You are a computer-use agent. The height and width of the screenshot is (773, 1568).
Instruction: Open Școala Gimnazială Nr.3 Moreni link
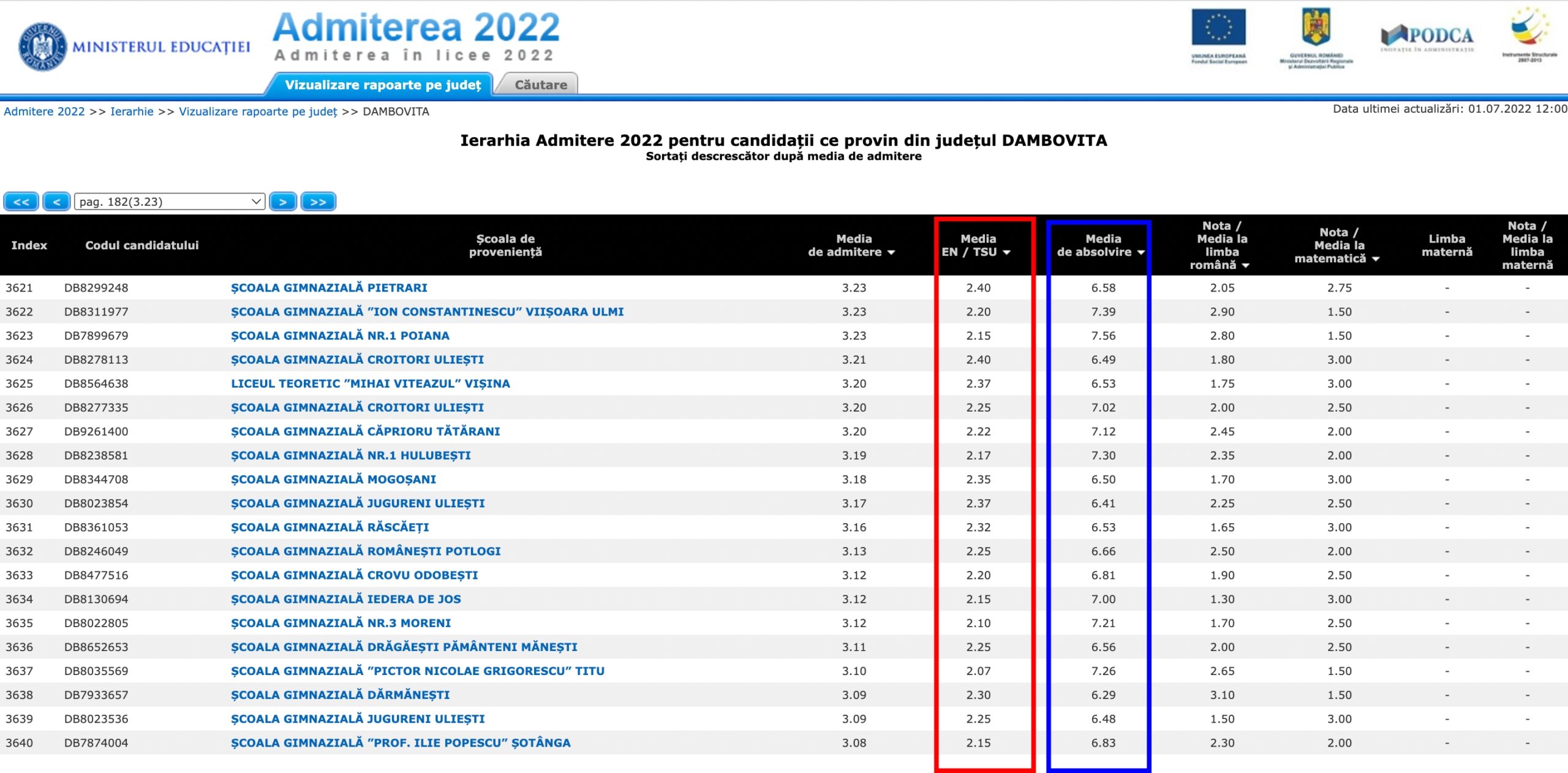coord(341,622)
